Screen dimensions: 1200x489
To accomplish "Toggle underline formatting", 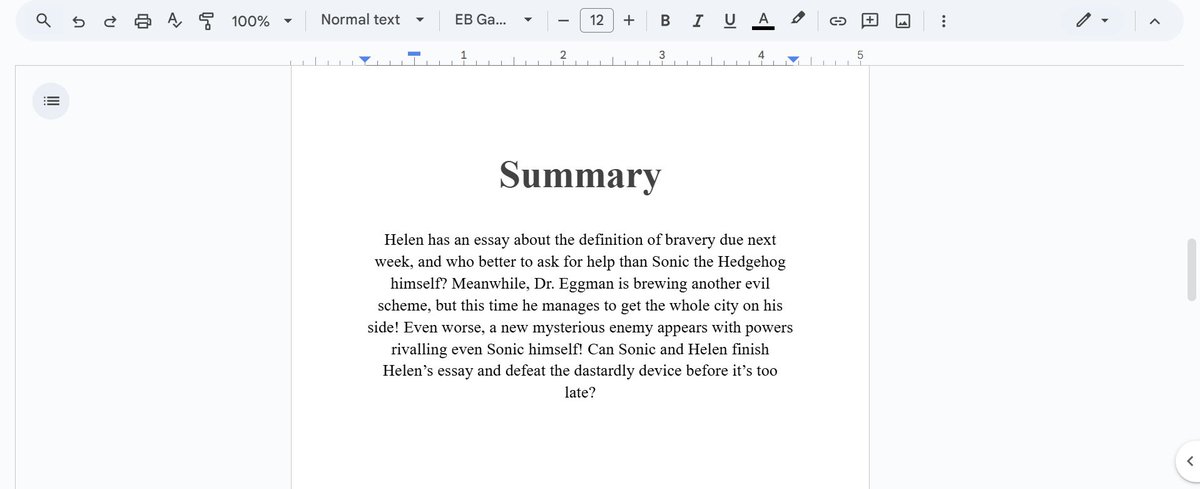I will pyautogui.click(x=730, y=20).
